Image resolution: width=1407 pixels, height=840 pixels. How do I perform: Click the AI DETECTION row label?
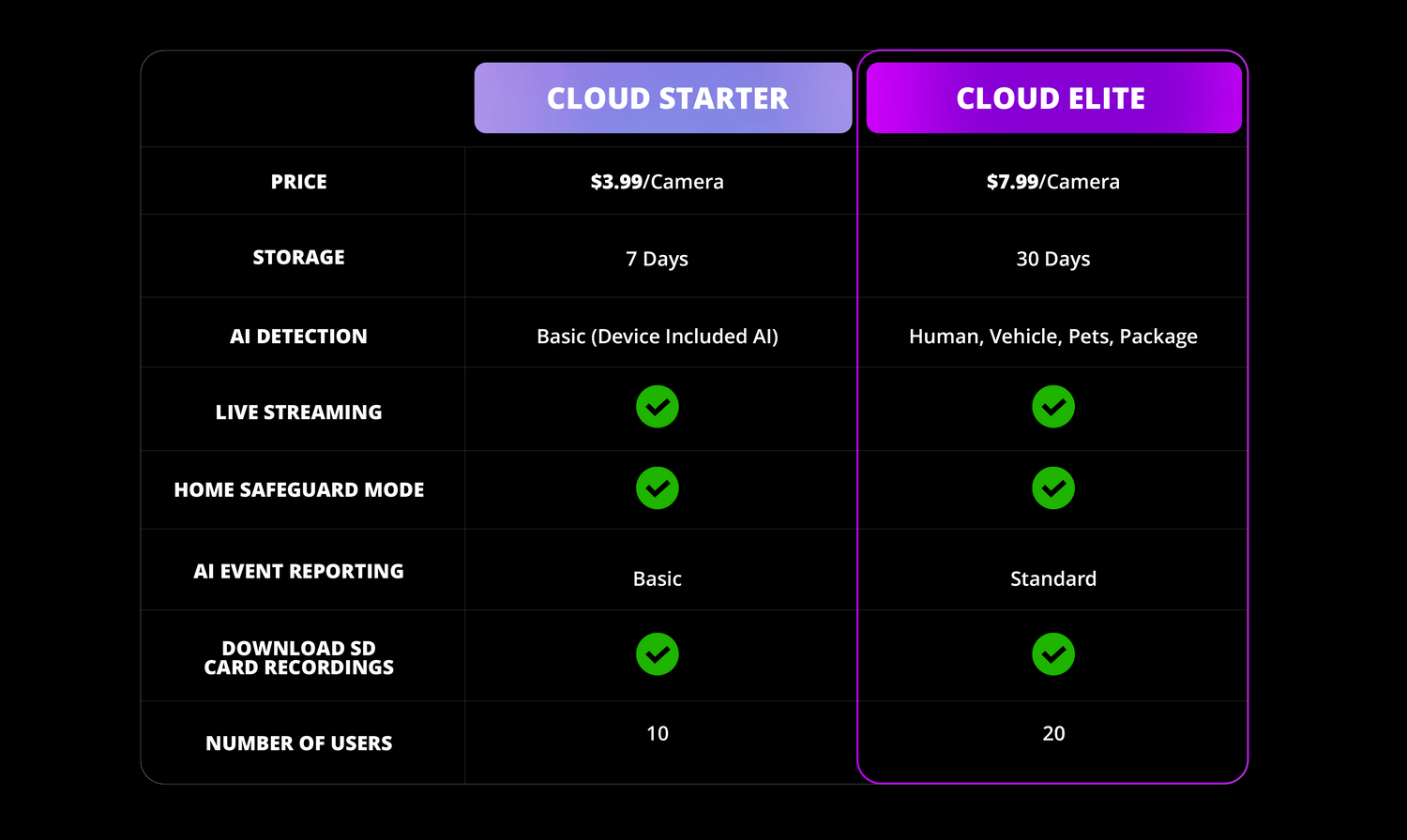click(298, 337)
